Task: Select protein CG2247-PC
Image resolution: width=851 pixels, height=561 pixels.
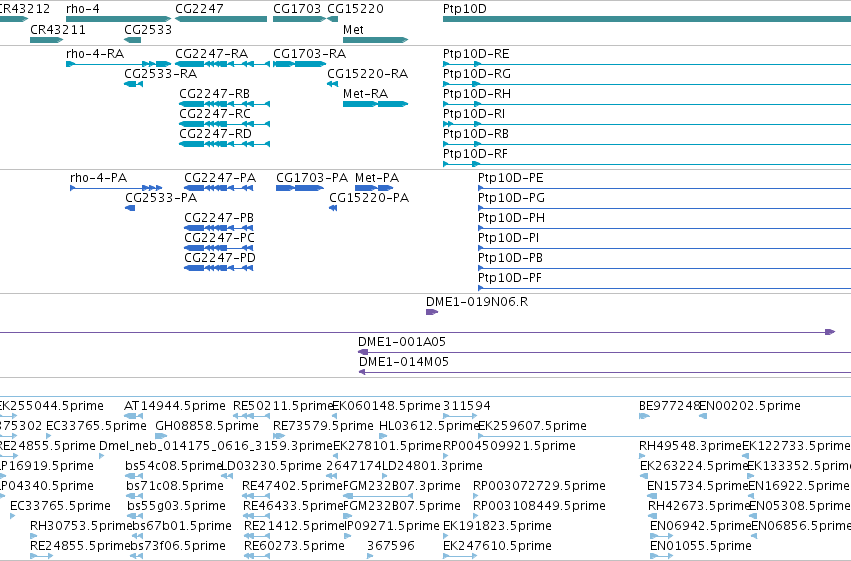Action: tap(219, 248)
